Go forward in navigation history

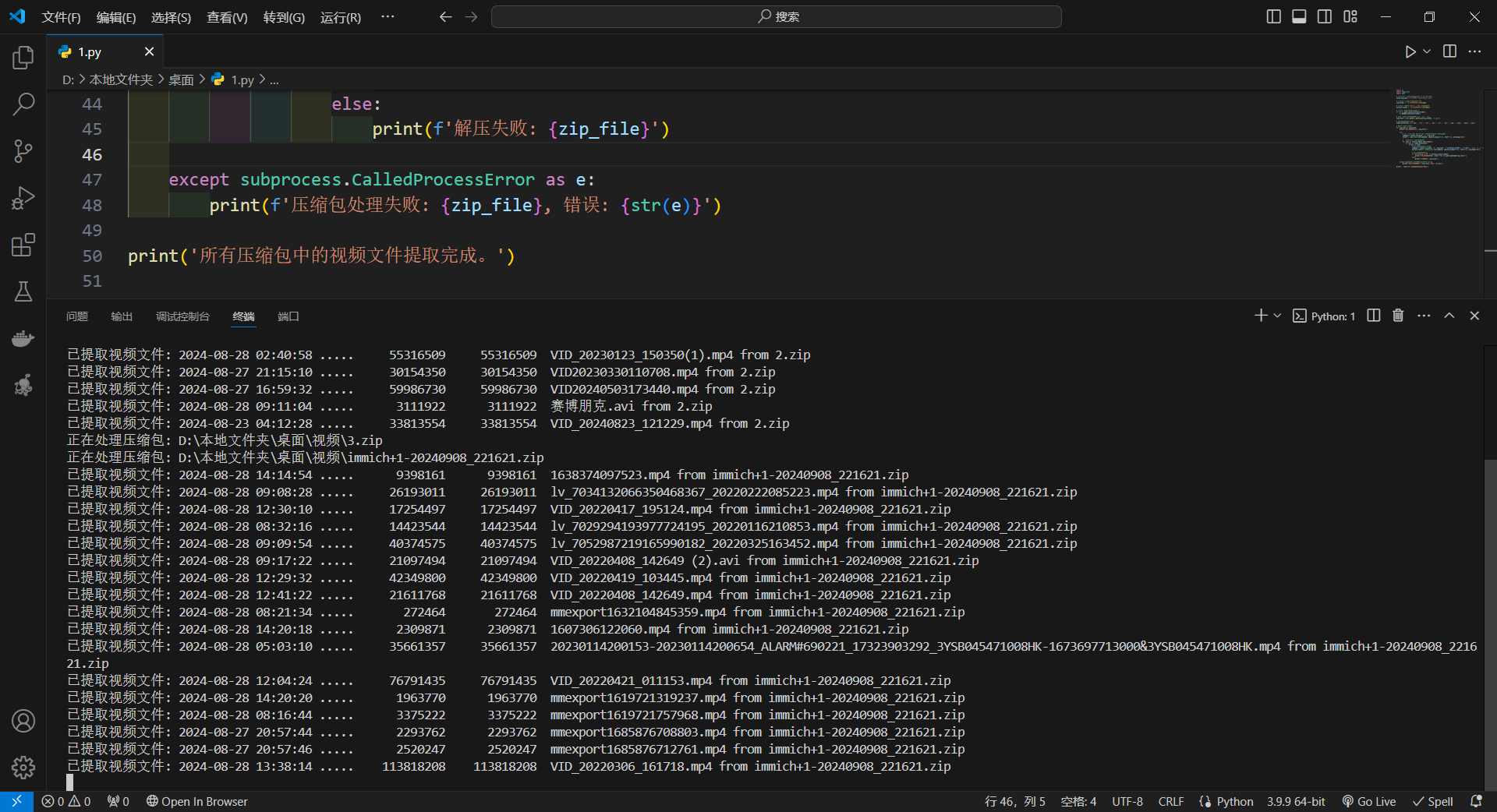471,16
